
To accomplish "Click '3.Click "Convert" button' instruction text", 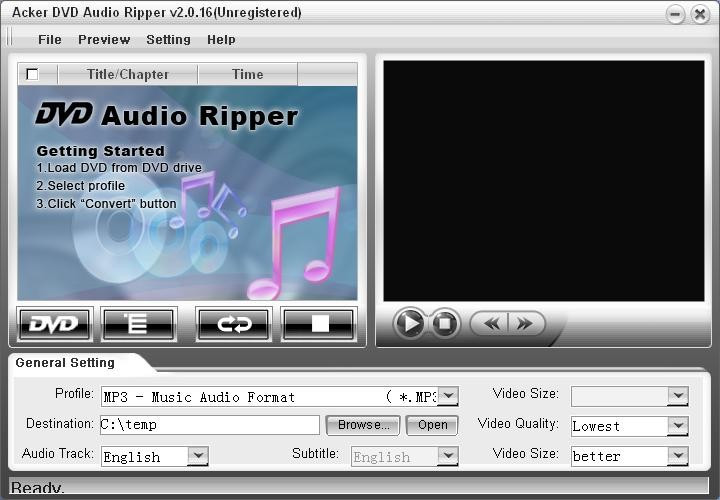I will 106,203.
